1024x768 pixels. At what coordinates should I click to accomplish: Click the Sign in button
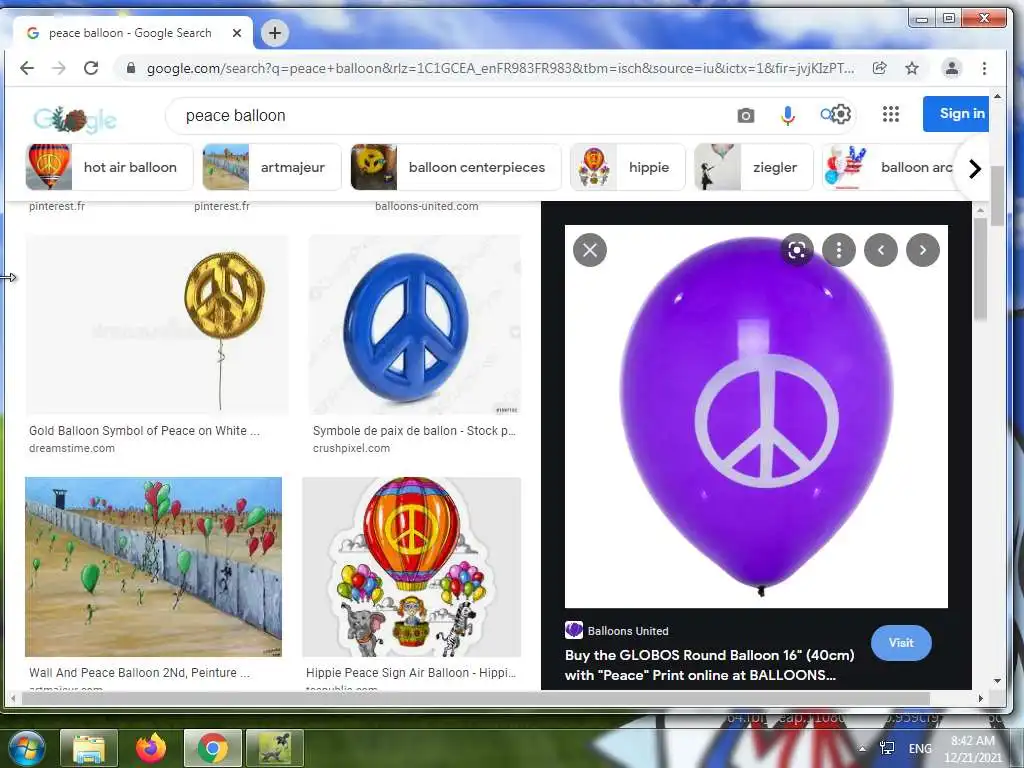pos(956,114)
